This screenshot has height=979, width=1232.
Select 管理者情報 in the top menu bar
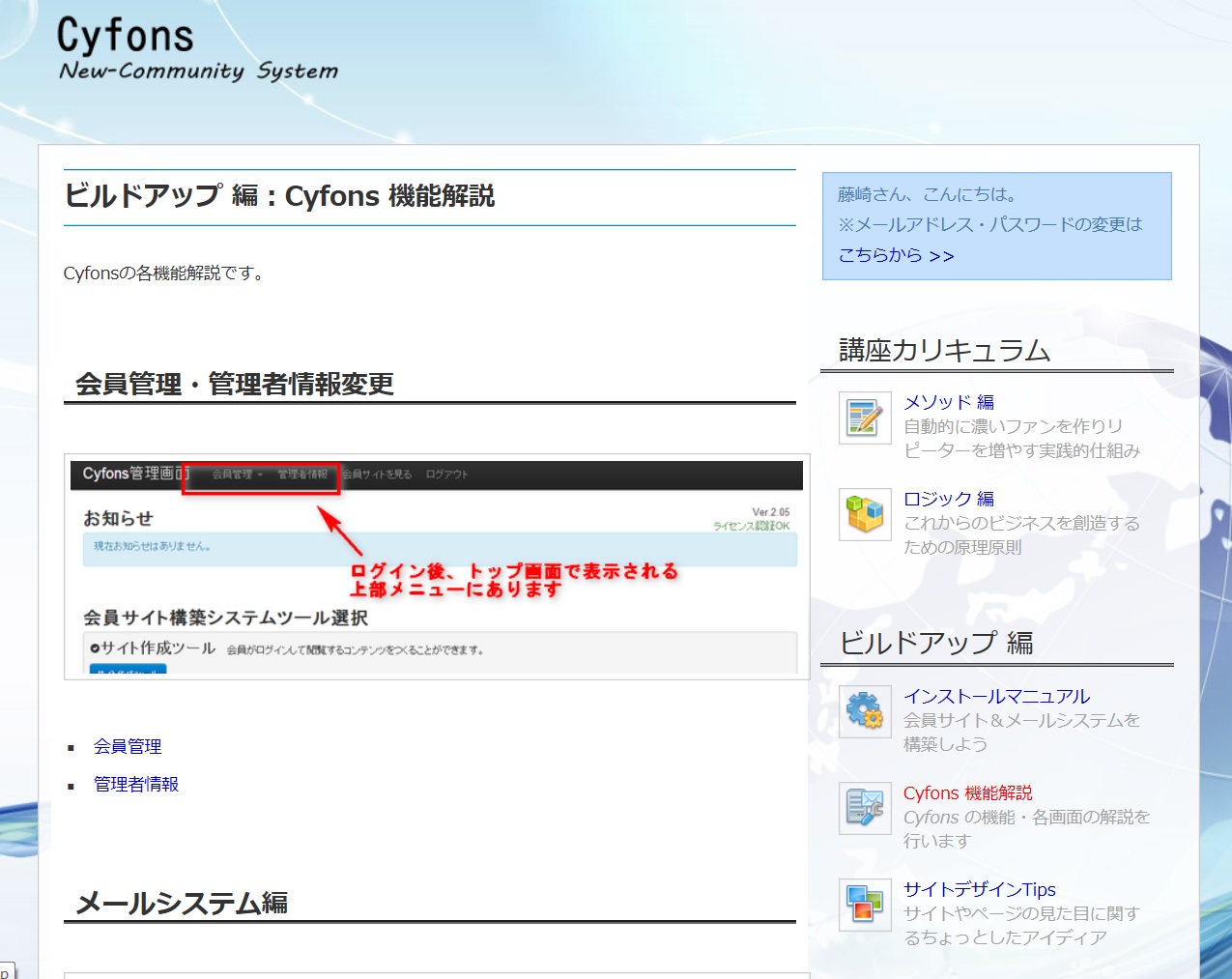(303, 475)
